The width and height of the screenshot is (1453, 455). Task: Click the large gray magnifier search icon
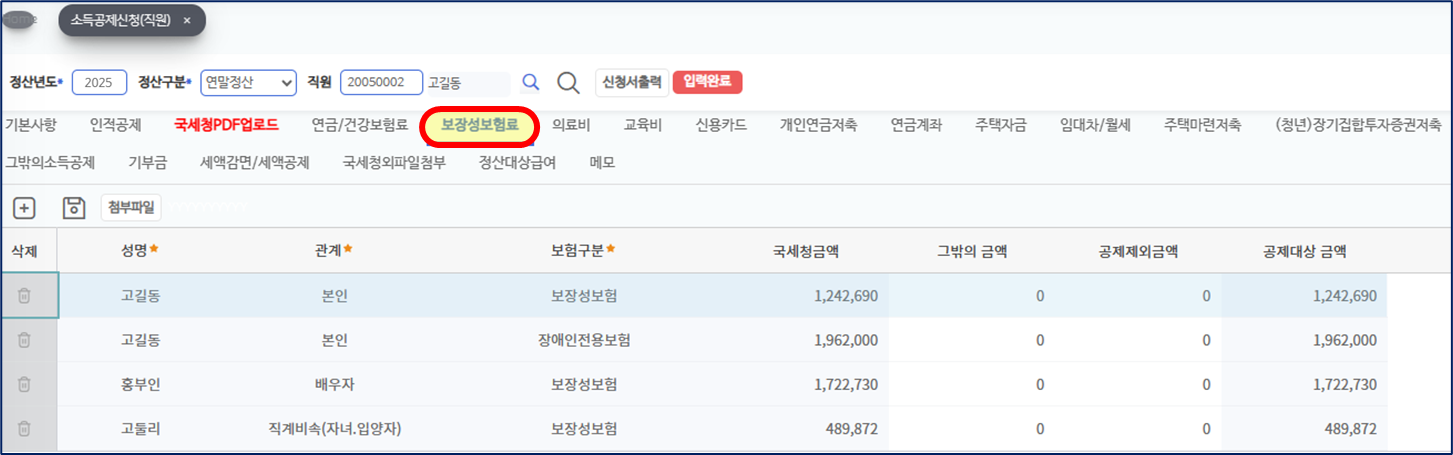pos(568,82)
